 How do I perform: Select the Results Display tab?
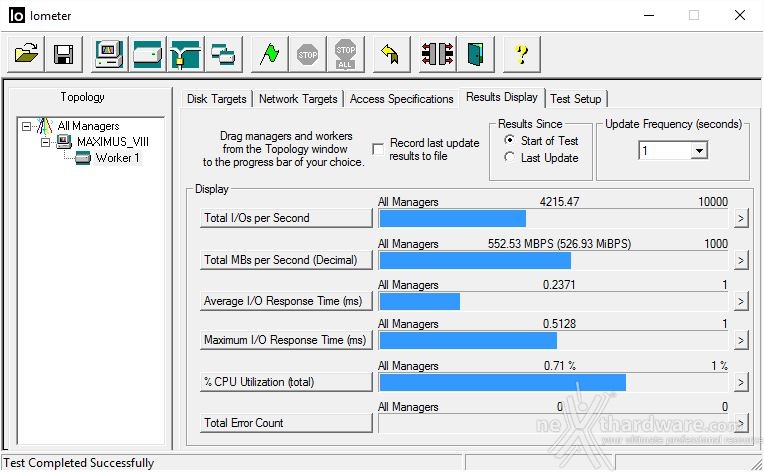coord(502,97)
